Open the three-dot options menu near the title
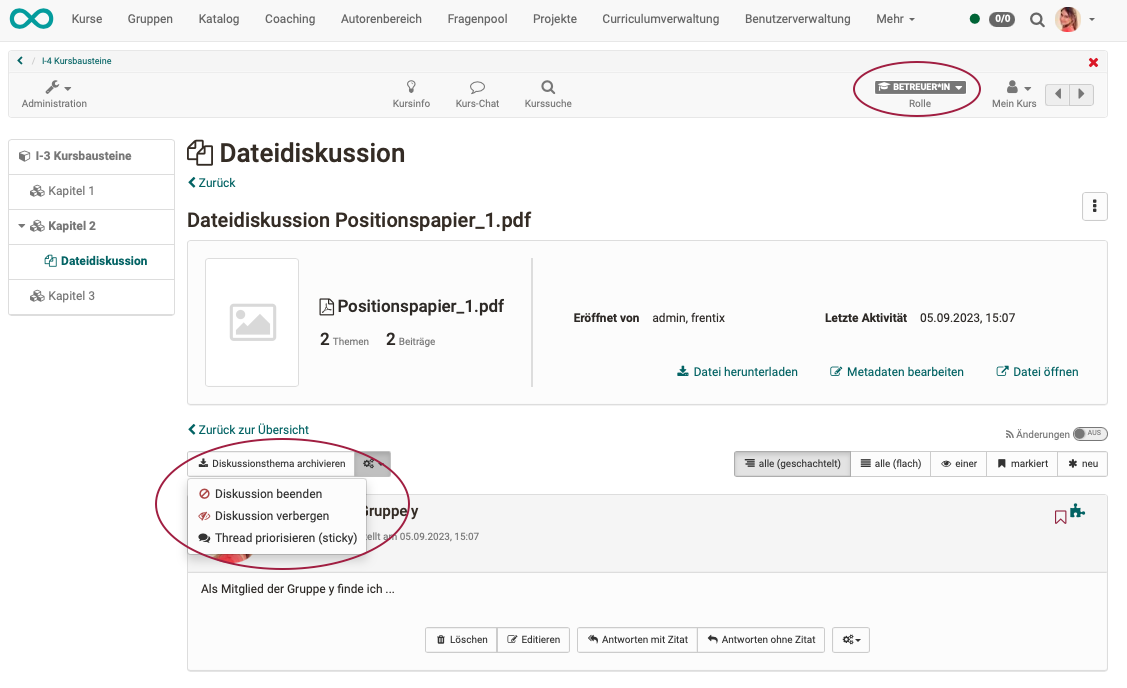The height and width of the screenshot is (688, 1127). click(1094, 206)
